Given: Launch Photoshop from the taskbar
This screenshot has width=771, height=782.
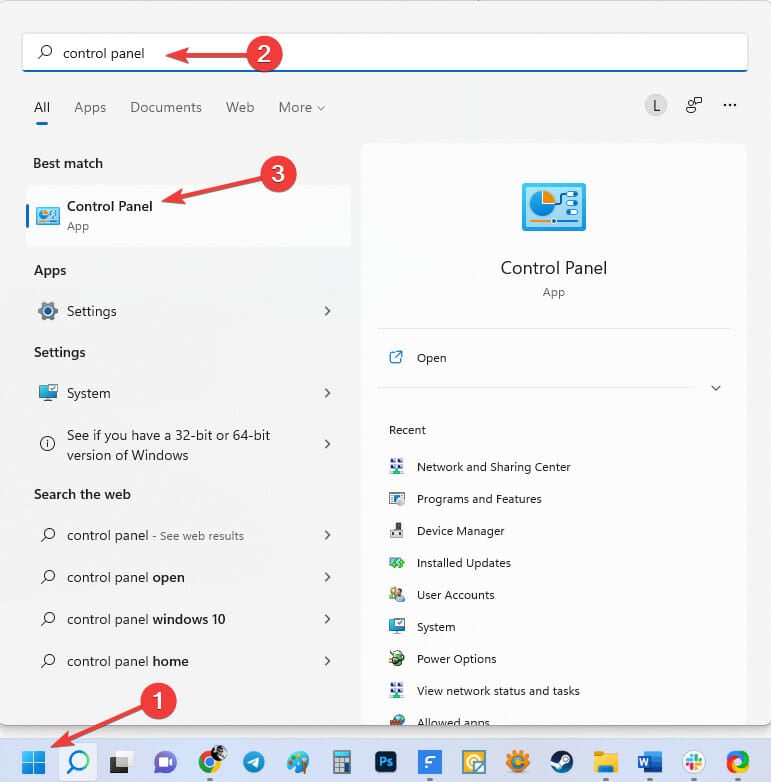Looking at the screenshot, I should point(386,762).
